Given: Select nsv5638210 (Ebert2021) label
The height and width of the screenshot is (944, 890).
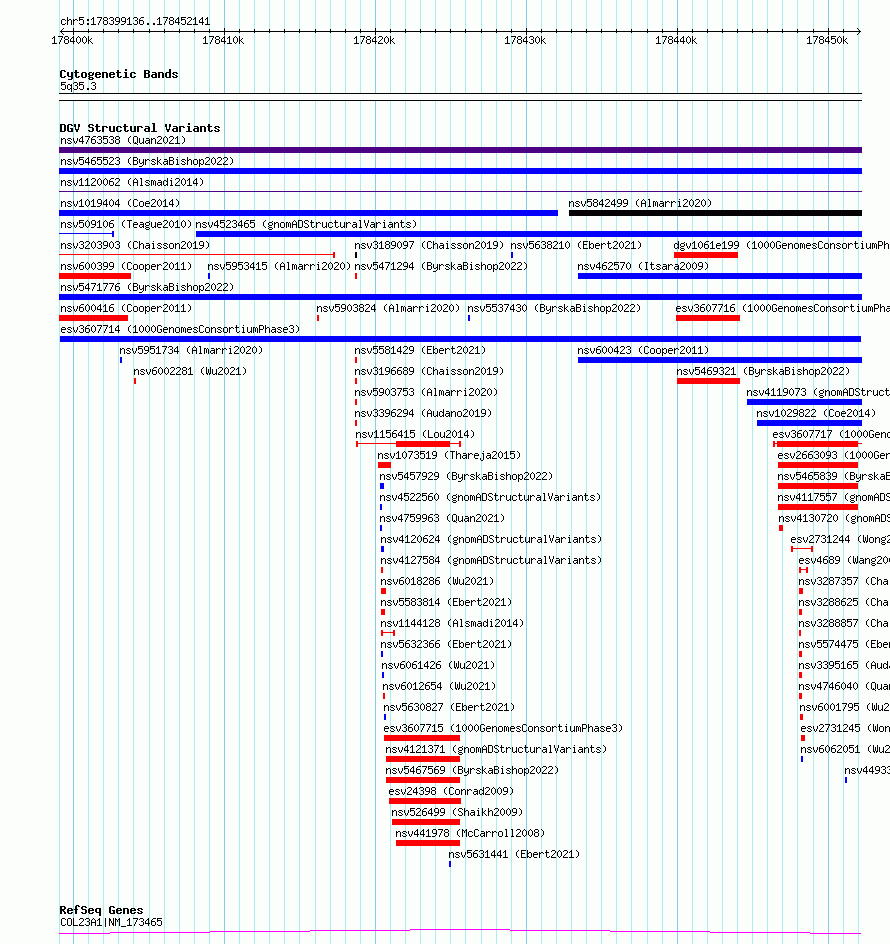Looking at the screenshot, I should click(576, 246).
